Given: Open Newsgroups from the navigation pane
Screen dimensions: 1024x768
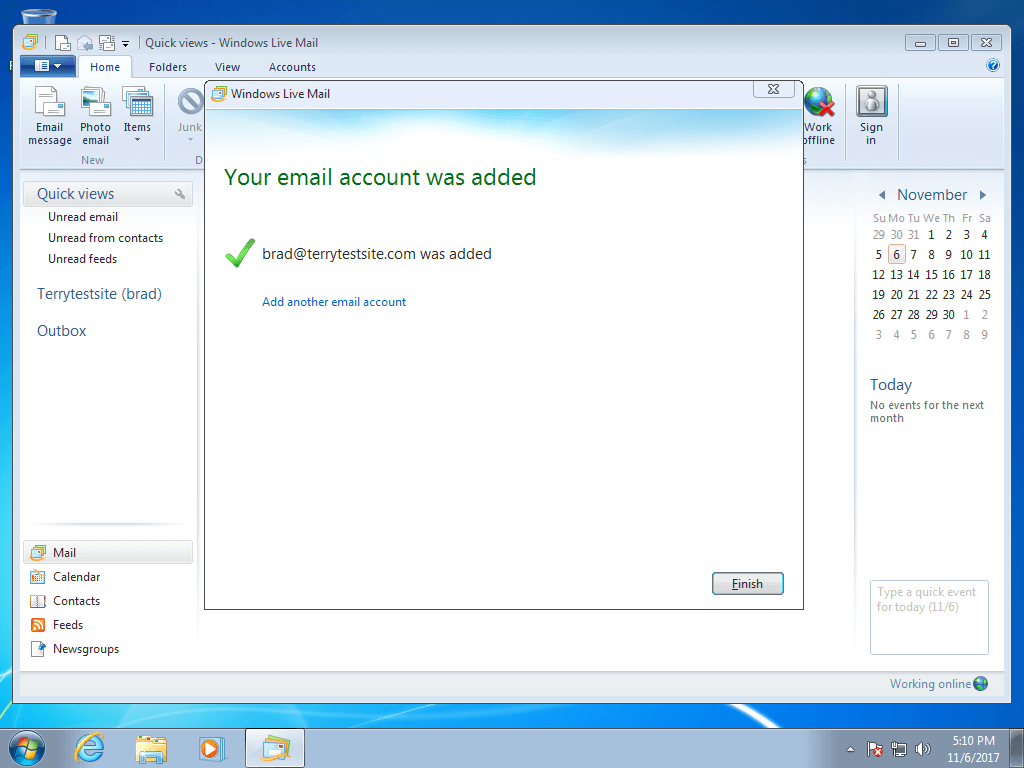Looking at the screenshot, I should pyautogui.click(x=86, y=649).
